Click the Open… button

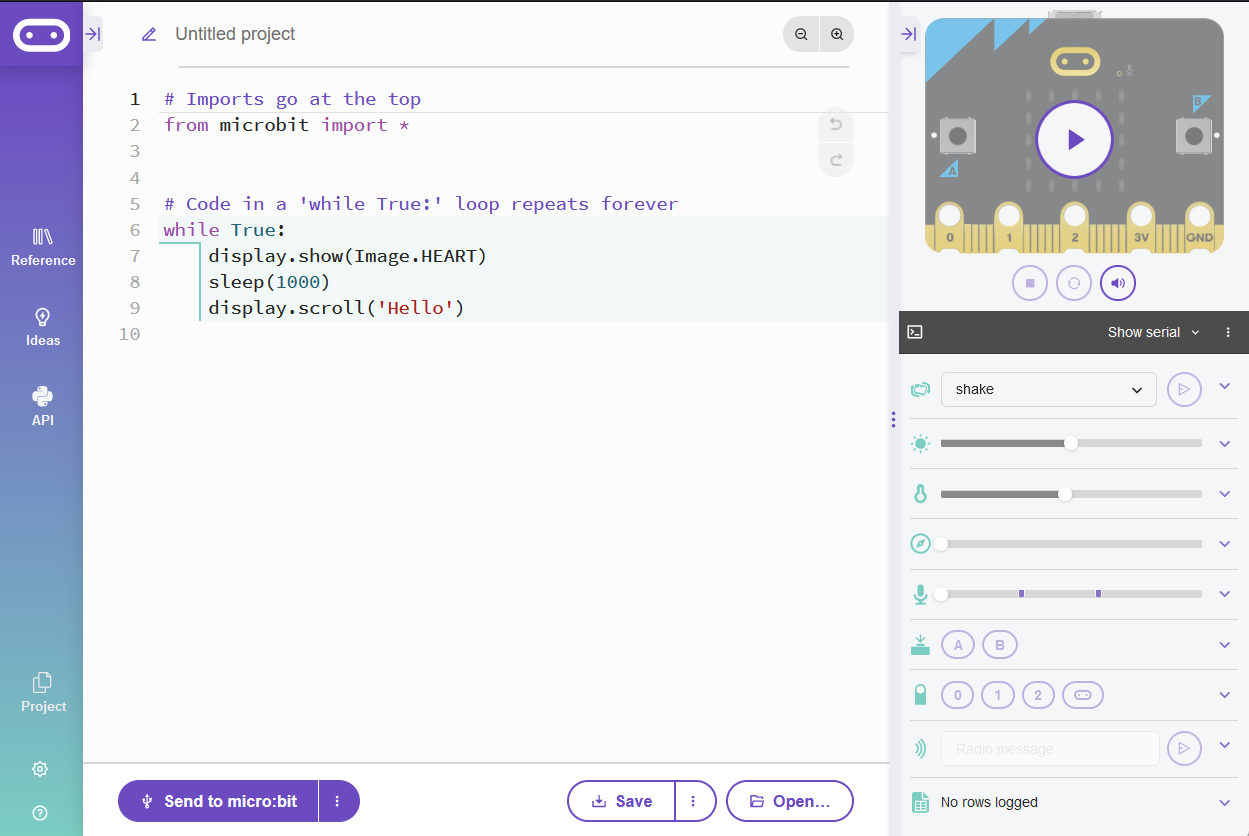click(789, 801)
